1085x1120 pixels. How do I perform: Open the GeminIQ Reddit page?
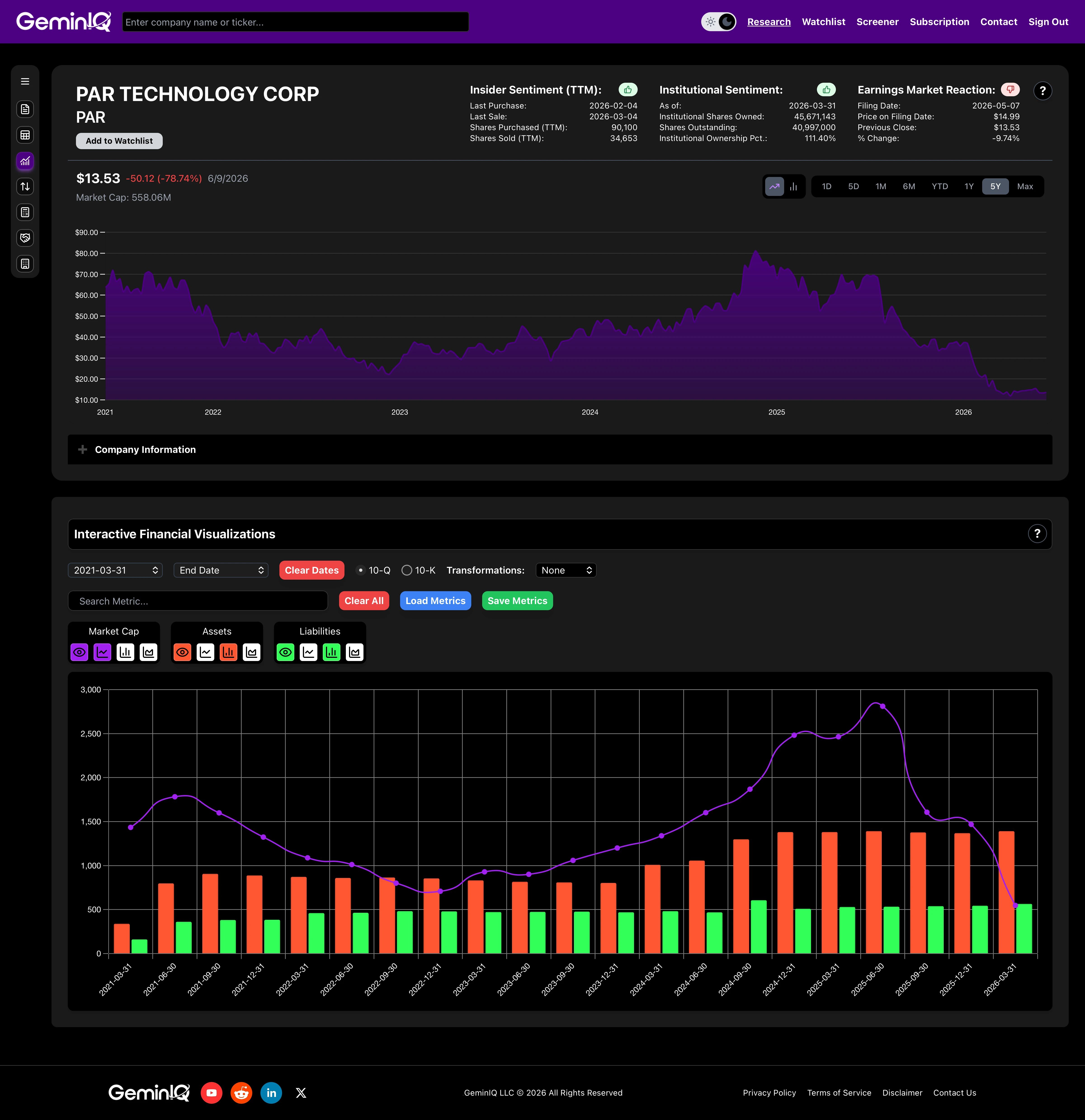click(x=241, y=1093)
